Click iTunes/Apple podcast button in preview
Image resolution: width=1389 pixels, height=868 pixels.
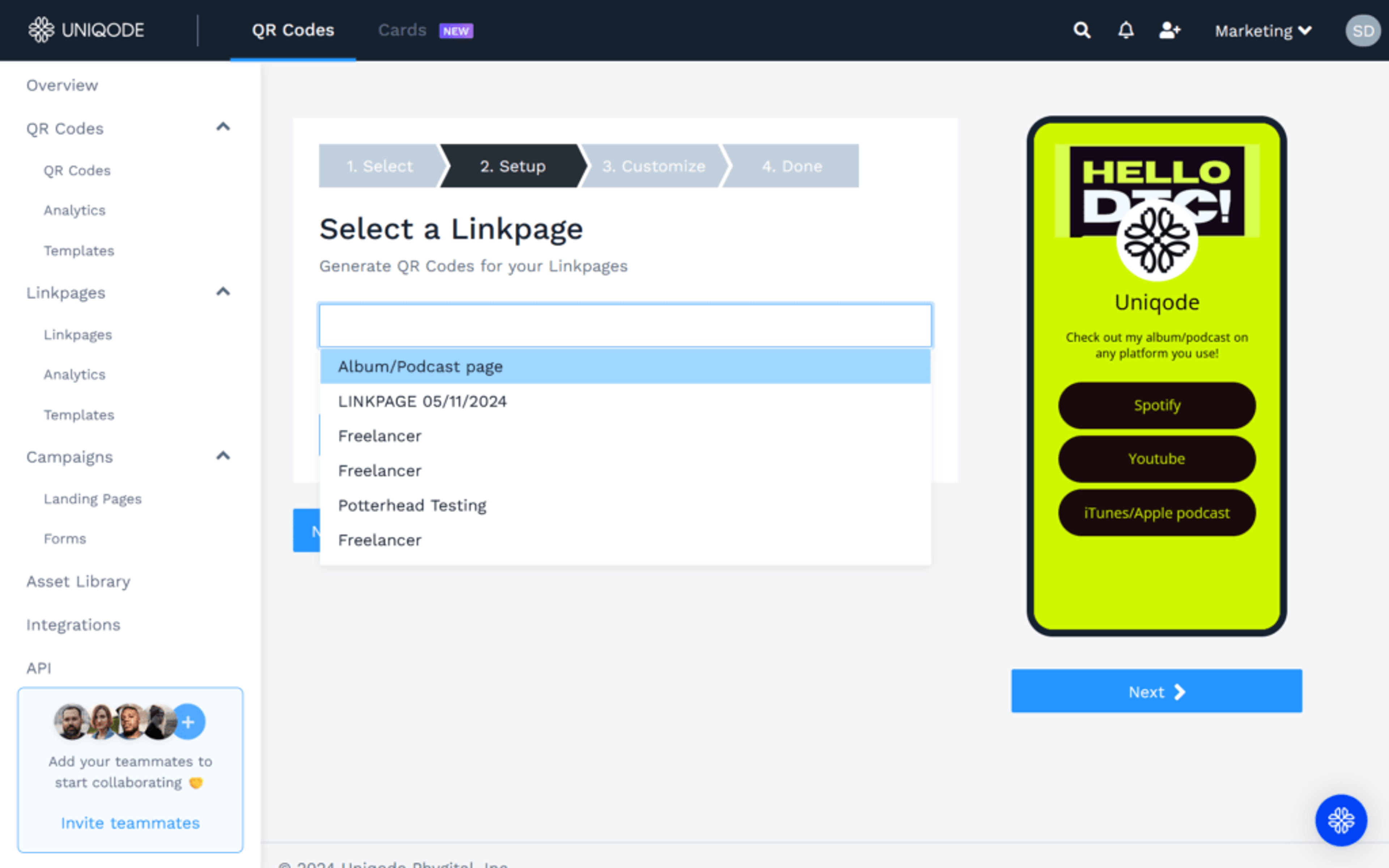tap(1156, 512)
